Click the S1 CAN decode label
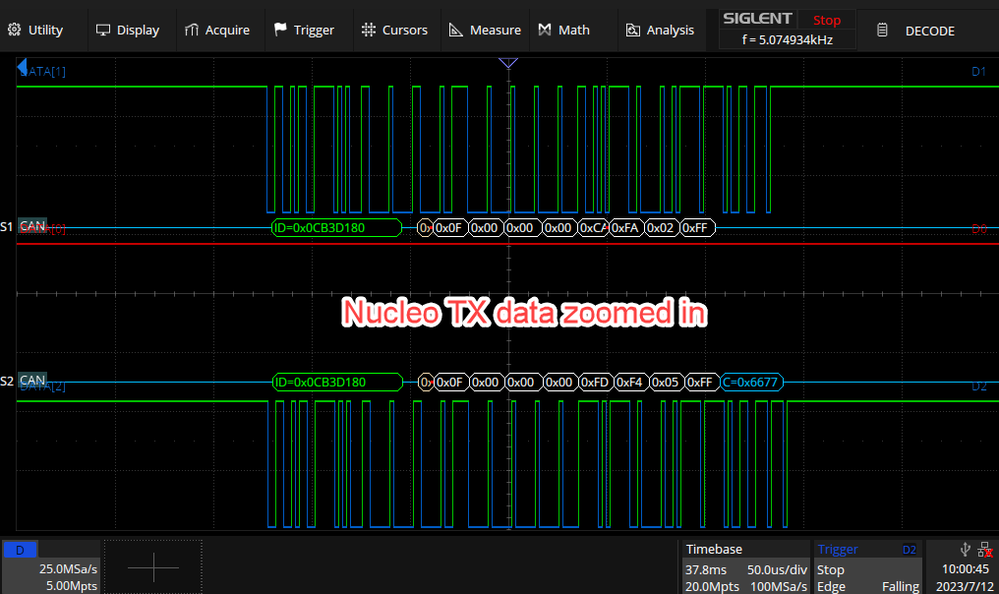Image resolution: width=999 pixels, height=594 pixels. tap(32, 226)
